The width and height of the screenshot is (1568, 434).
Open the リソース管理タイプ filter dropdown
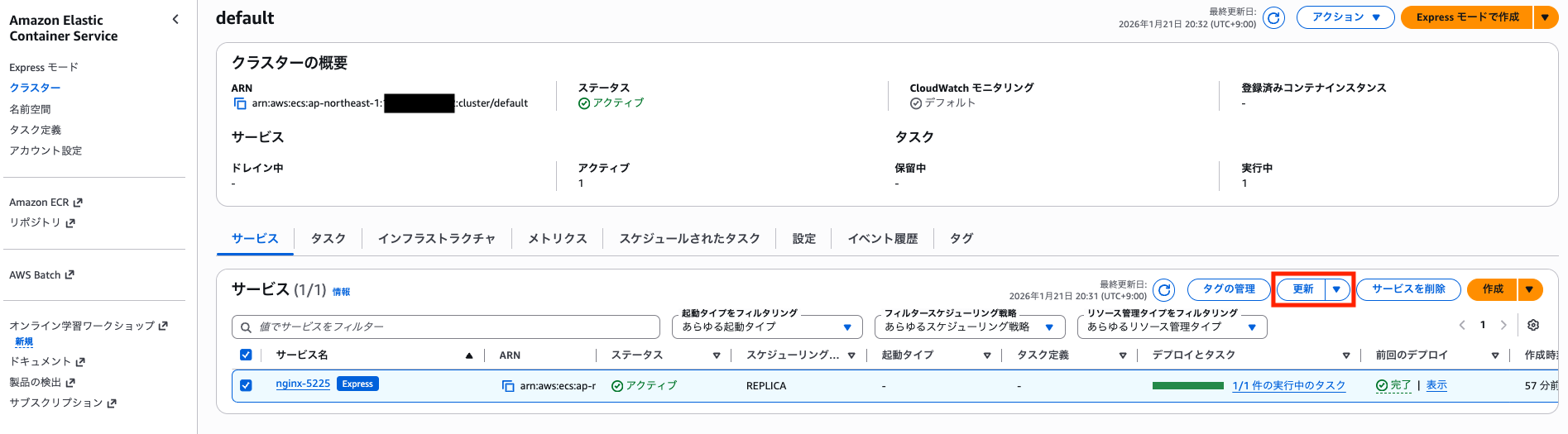pos(1172,327)
